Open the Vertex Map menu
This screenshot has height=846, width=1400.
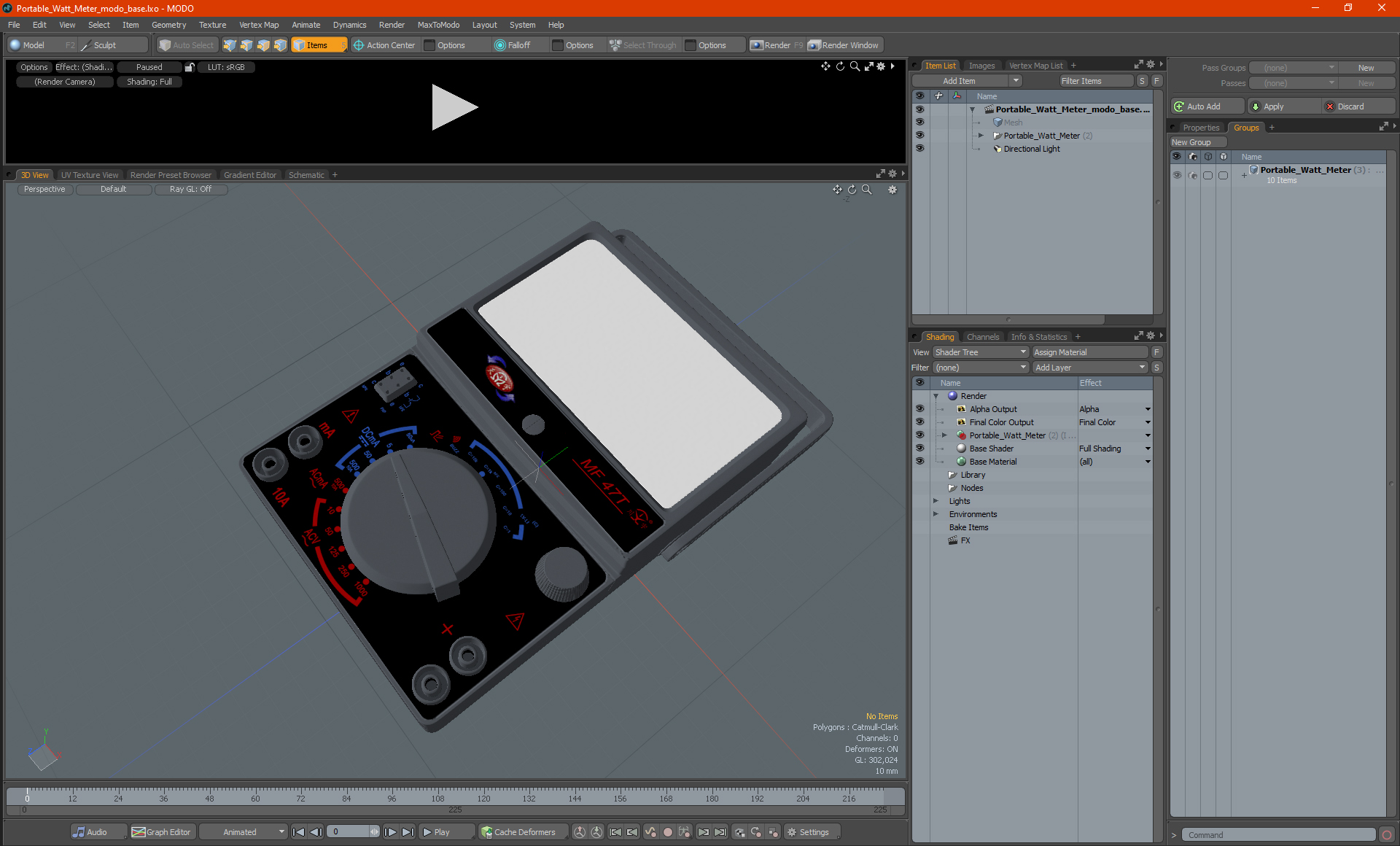259,25
